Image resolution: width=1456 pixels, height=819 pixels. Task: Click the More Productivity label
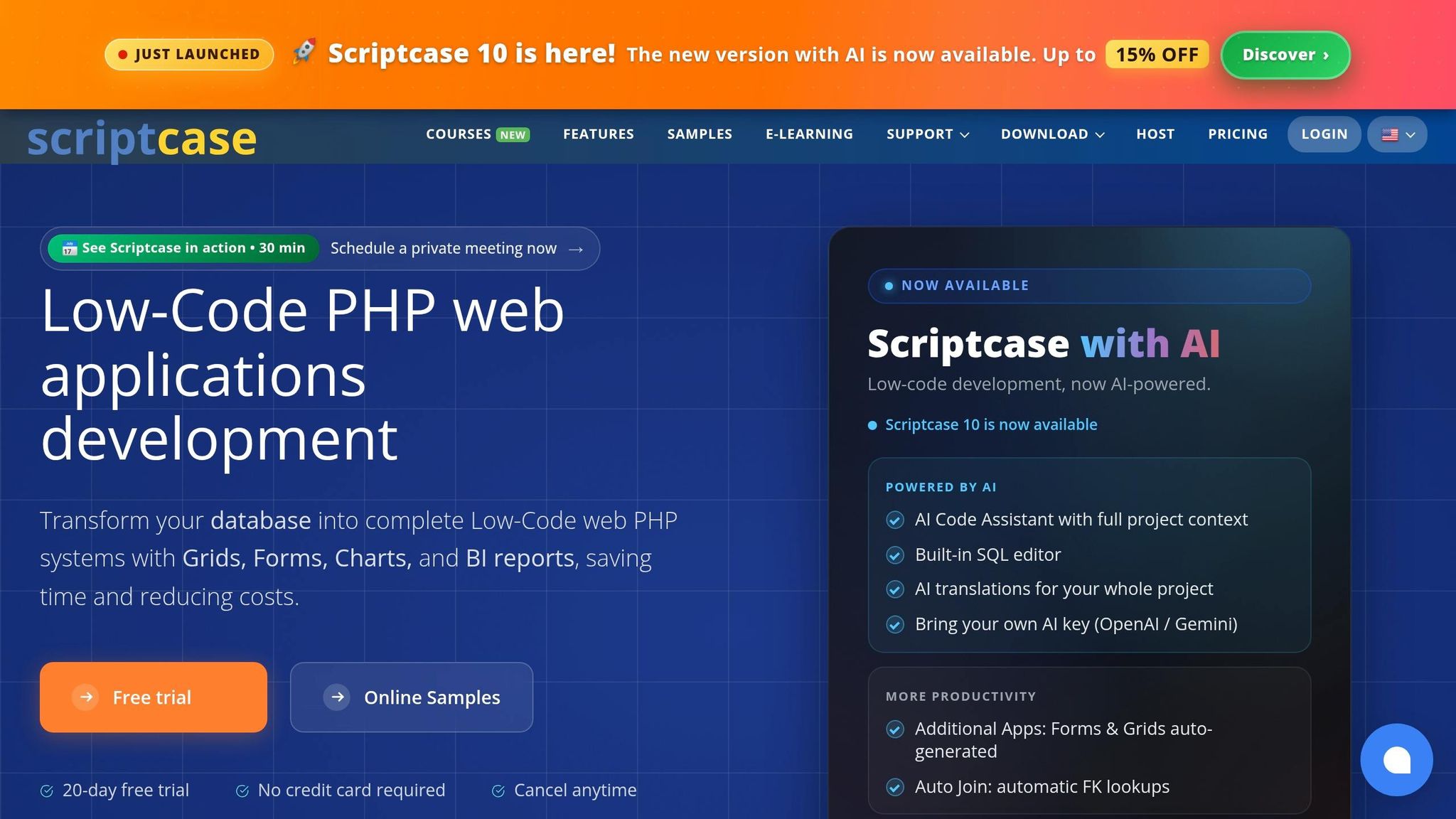(960, 697)
